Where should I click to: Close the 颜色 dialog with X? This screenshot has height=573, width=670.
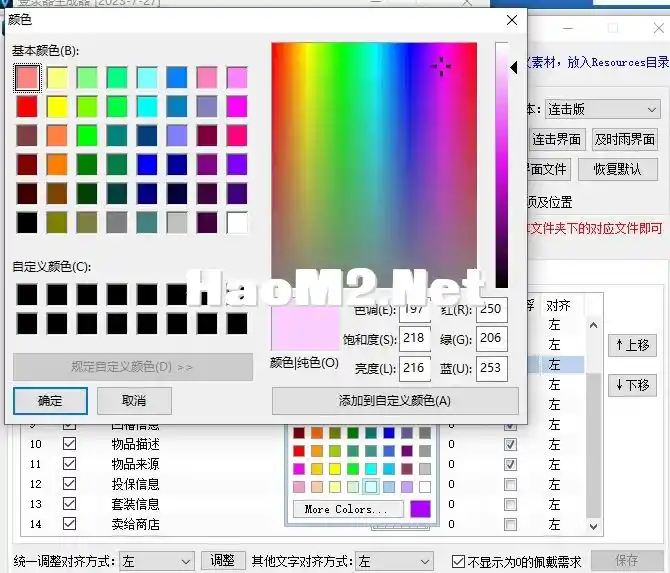[511, 20]
